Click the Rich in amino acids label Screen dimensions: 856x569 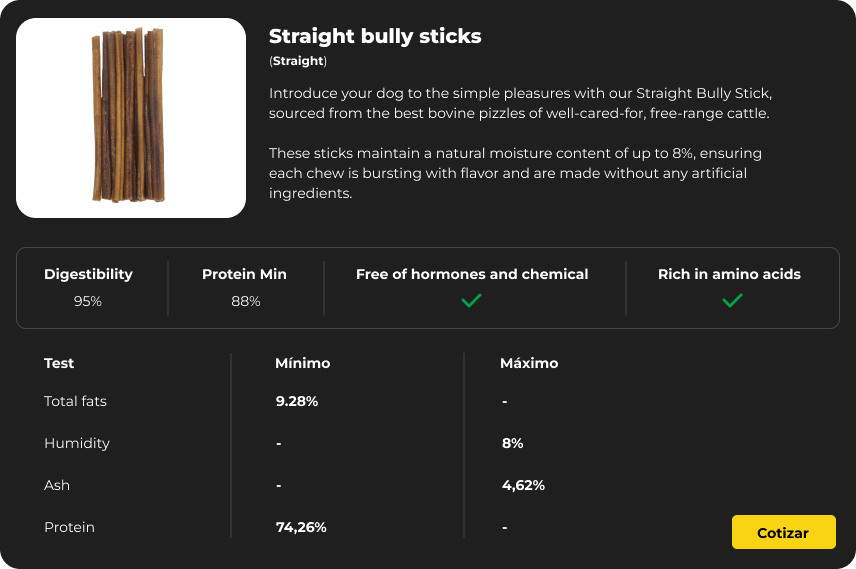[x=729, y=274]
